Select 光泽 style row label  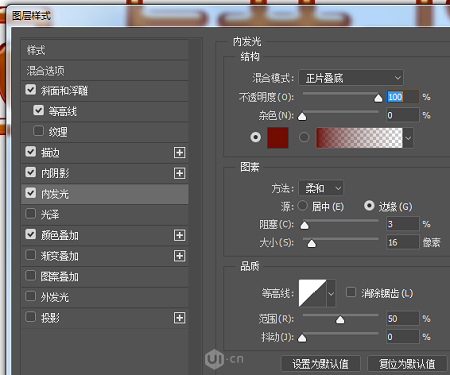pos(50,215)
